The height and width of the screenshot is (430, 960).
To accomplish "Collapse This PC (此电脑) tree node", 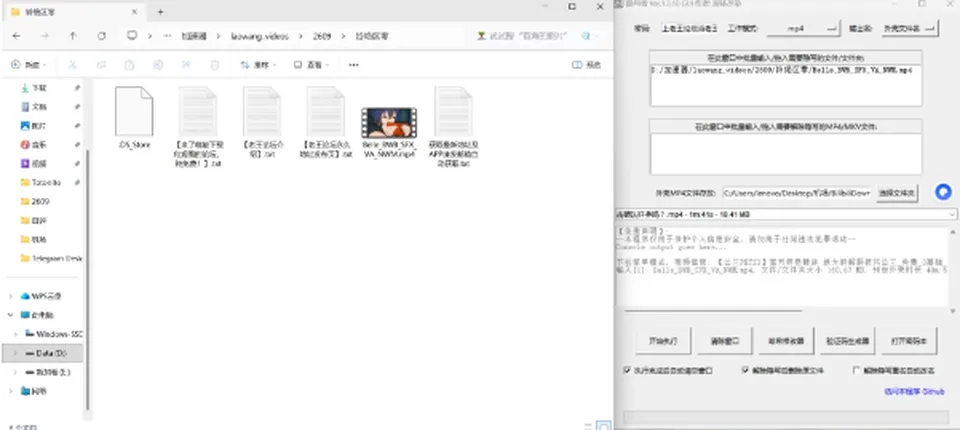I will [10, 315].
